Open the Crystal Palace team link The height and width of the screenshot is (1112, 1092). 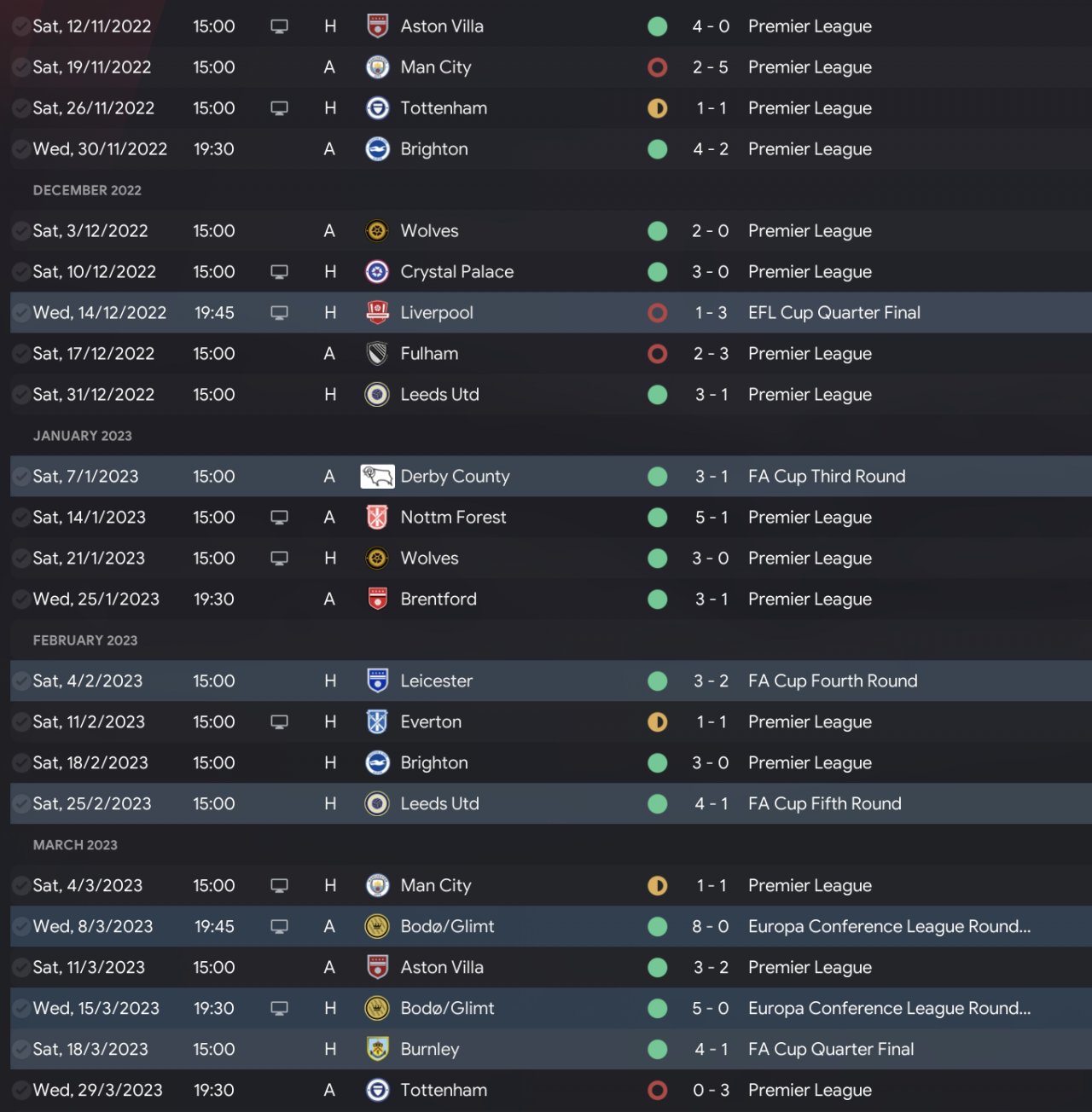457,272
